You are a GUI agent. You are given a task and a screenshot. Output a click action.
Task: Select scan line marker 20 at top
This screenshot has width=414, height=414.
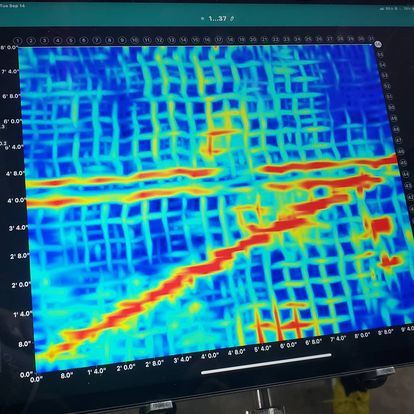[x=253, y=39]
